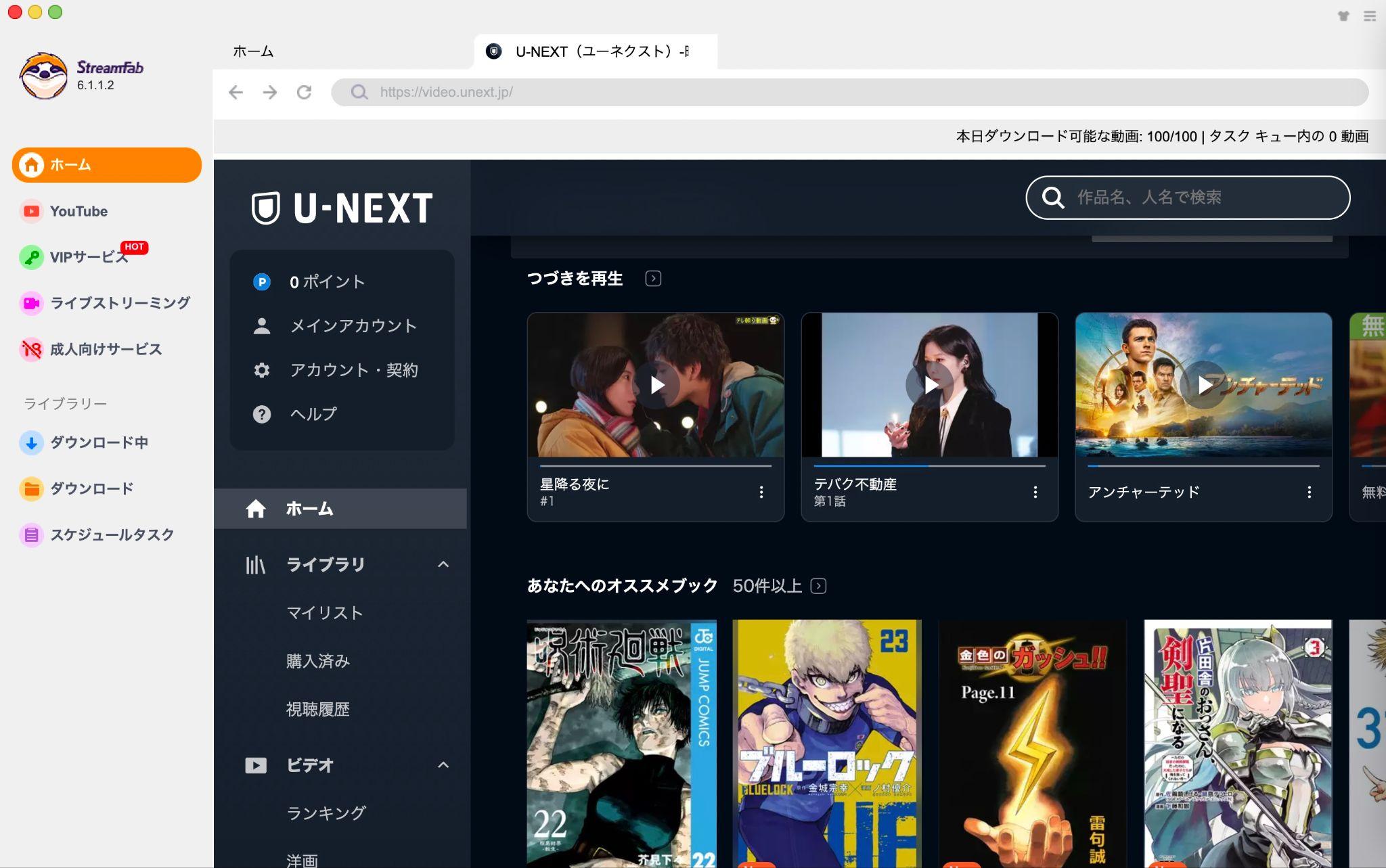Play テバク不動産 第1話
The width and height of the screenshot is (1386, 868).
coord(930,385)
